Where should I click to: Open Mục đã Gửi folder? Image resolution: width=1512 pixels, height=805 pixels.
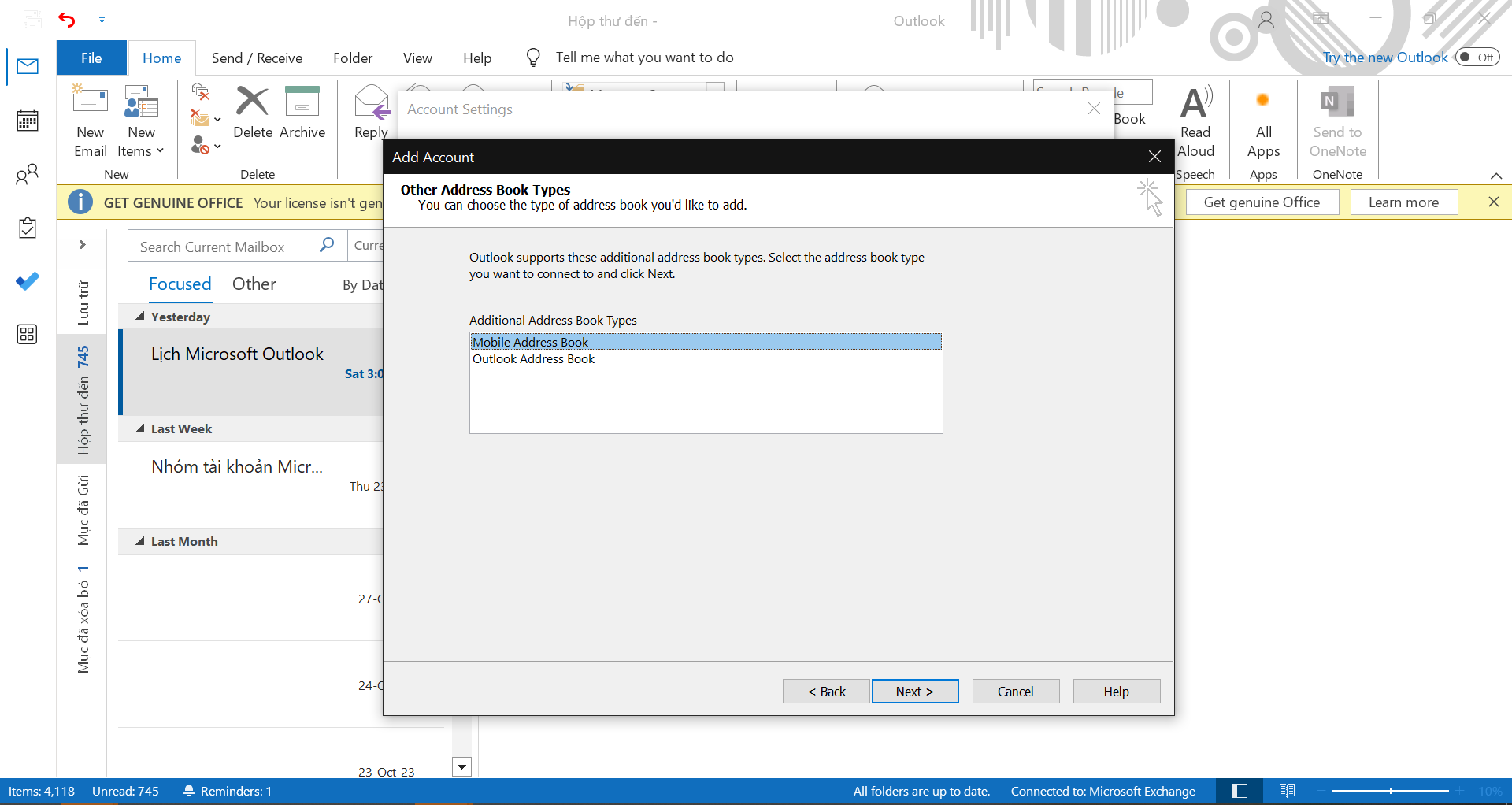click(83, 510)
